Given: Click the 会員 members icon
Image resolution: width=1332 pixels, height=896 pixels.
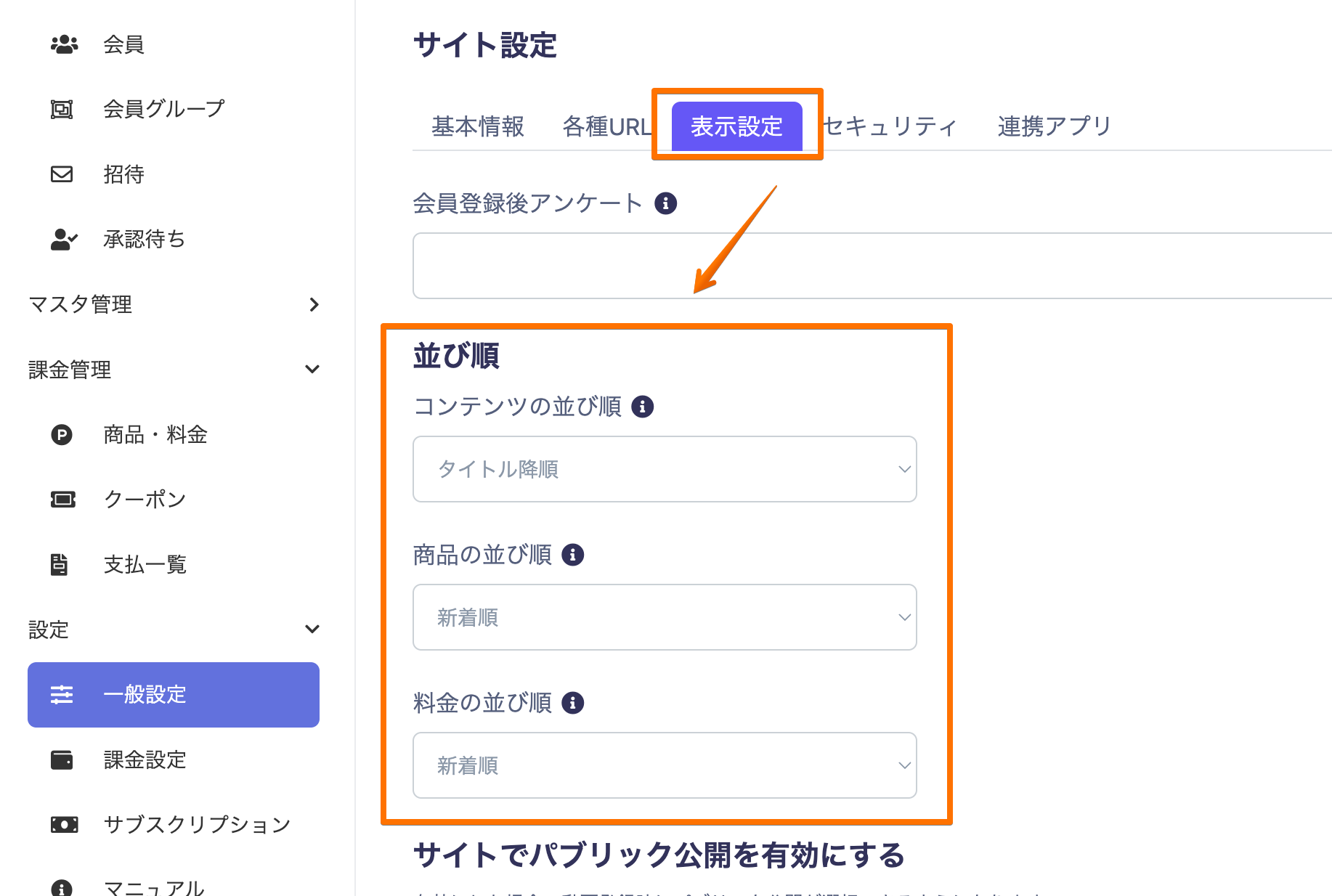Looking at the screenshot, I should tap(64, 44).
